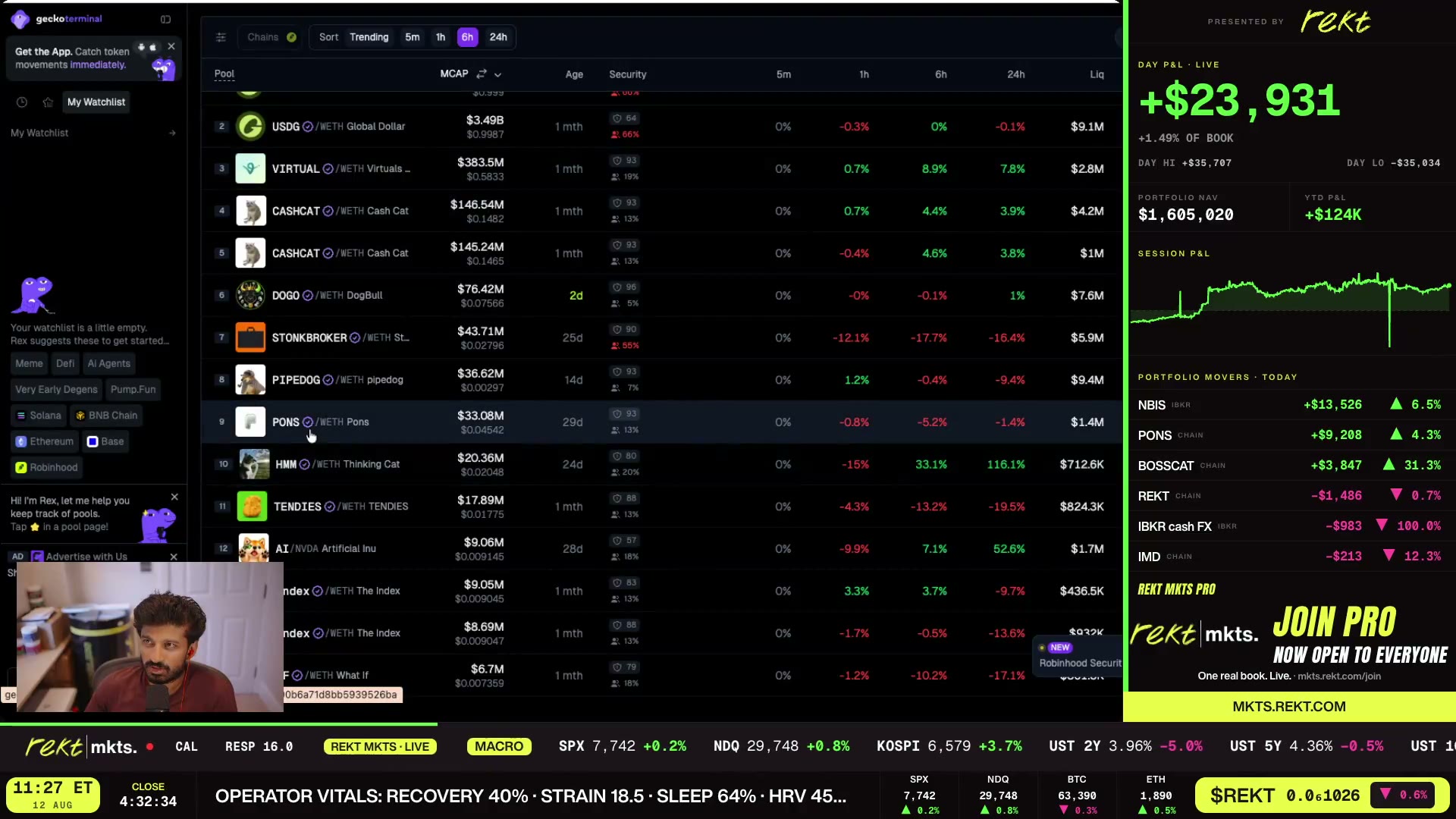This screenshot has height=819, width=1456.
Task: Open the GeckoTerminal logo home link
Action: [x=57, y=19]
